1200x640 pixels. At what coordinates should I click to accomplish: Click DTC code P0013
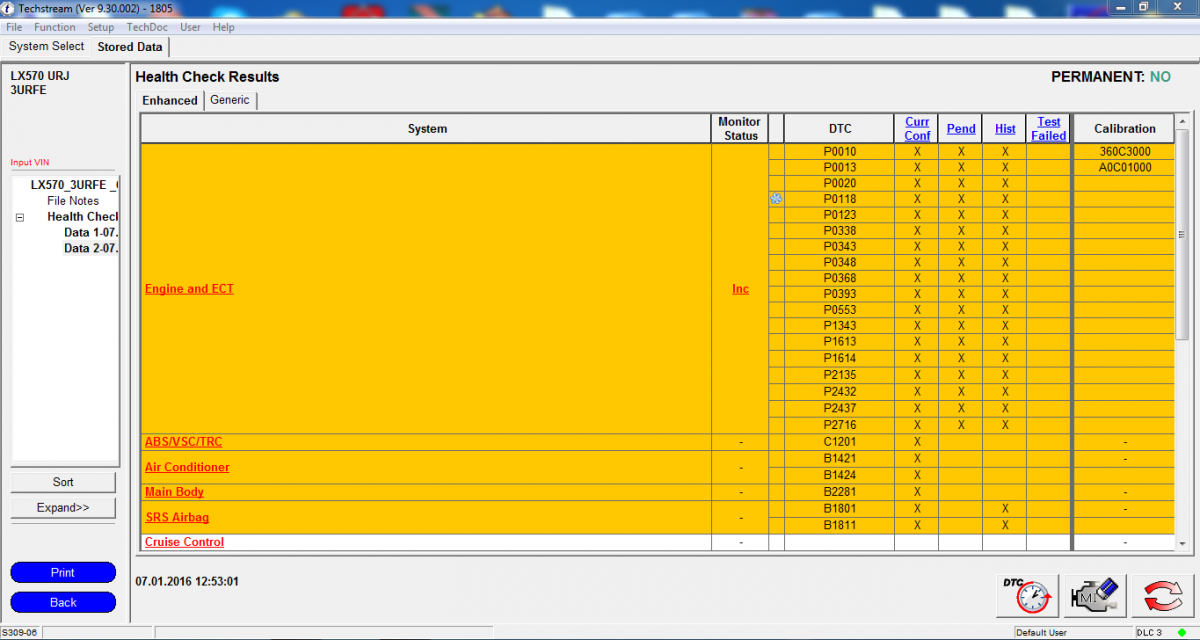(840, 168)
